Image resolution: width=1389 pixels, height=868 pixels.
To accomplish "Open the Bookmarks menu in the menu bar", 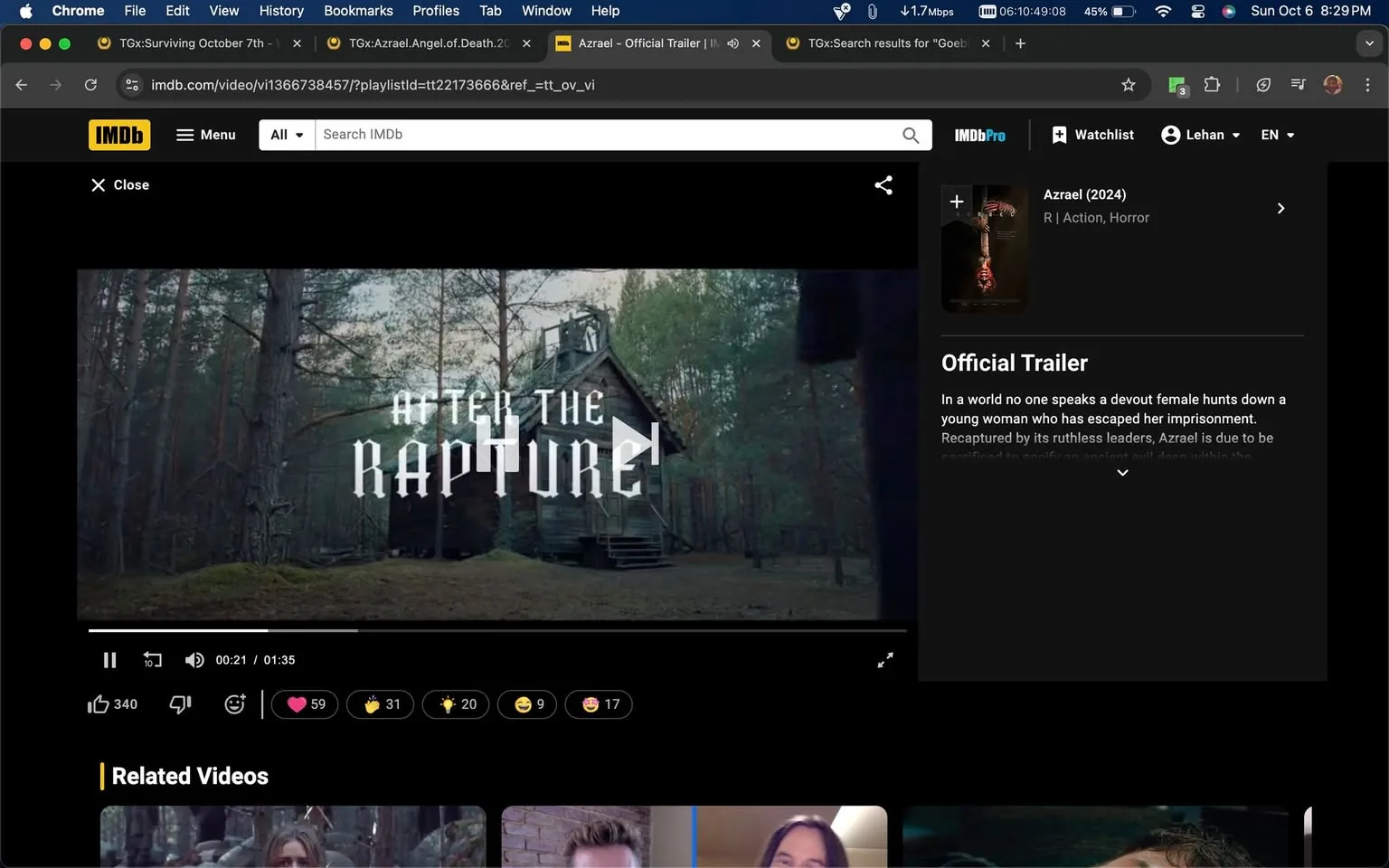I will tap(358, 11).
